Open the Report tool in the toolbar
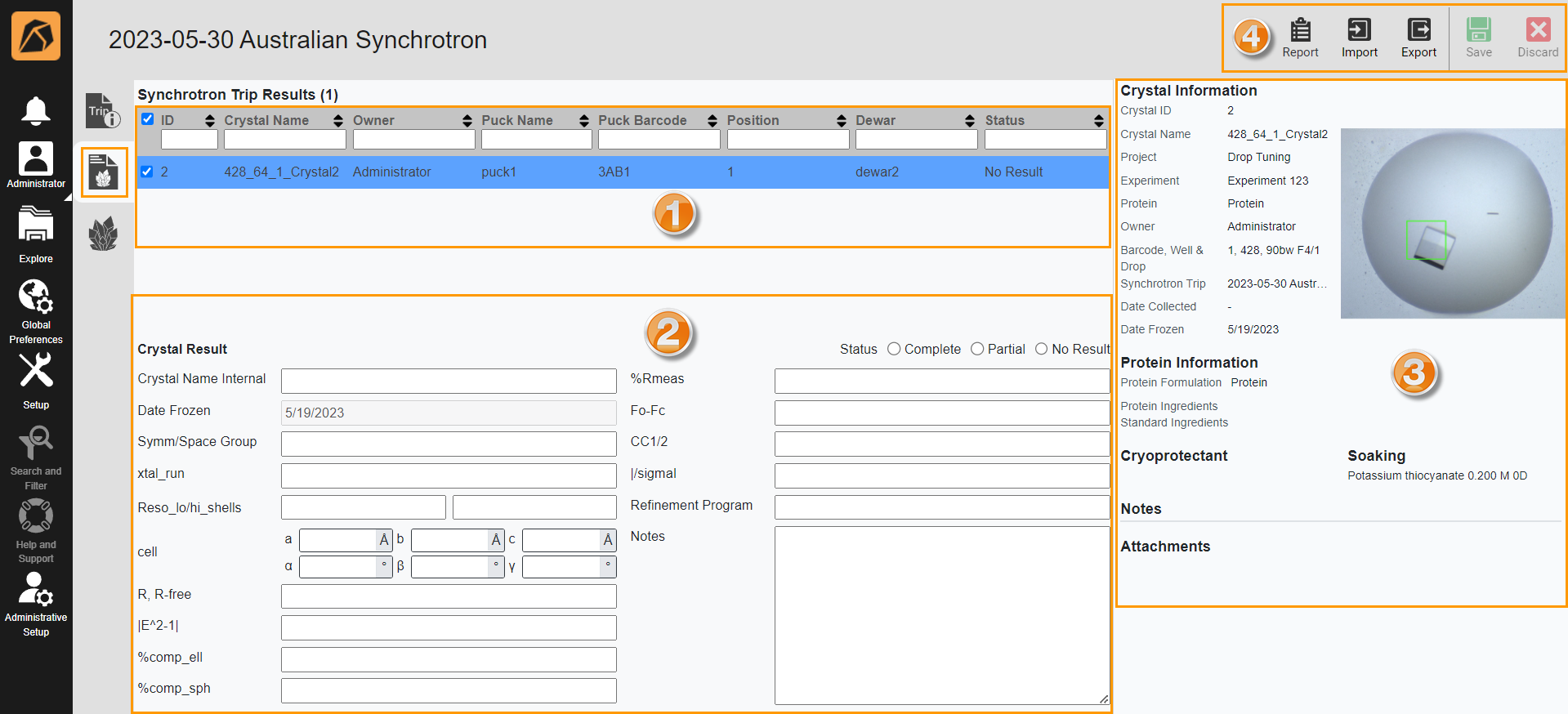 tap(1299, 38)
